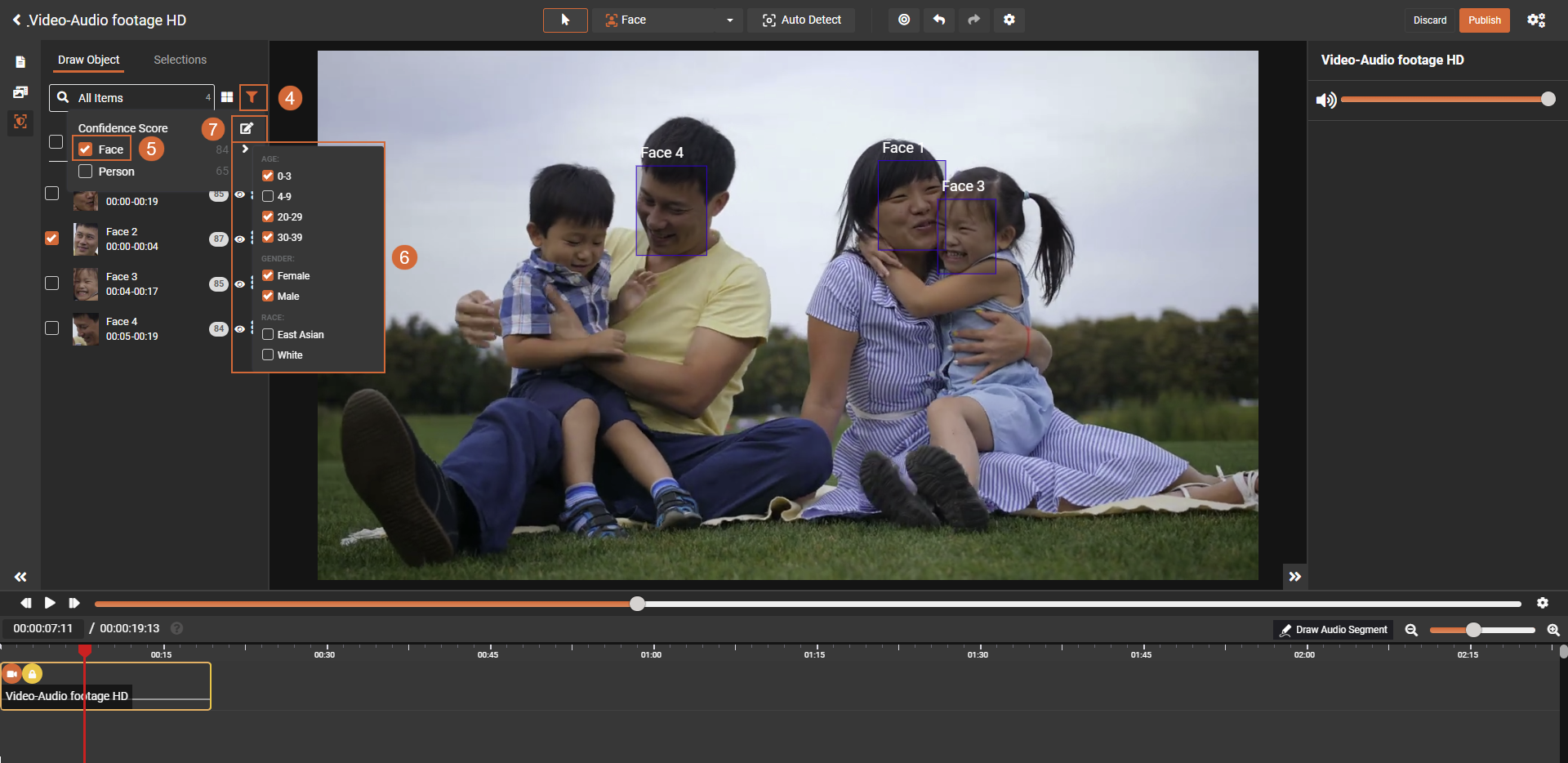Toggle the grid view icon

[227, 97]
